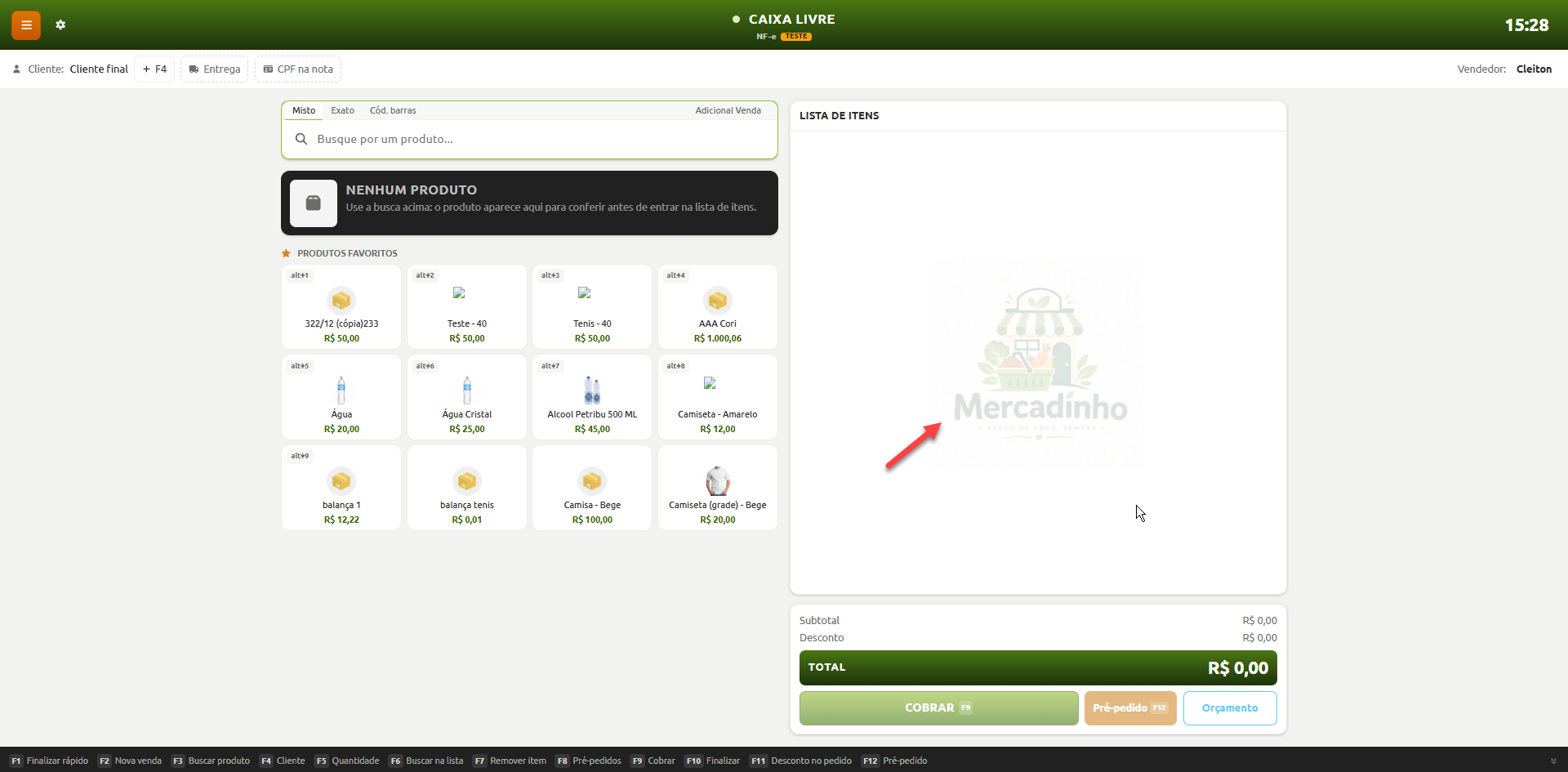Screen dimensions: 1568x772
Task: Focus the product search field
Action: pyautogui.click(x=529, y=139)
